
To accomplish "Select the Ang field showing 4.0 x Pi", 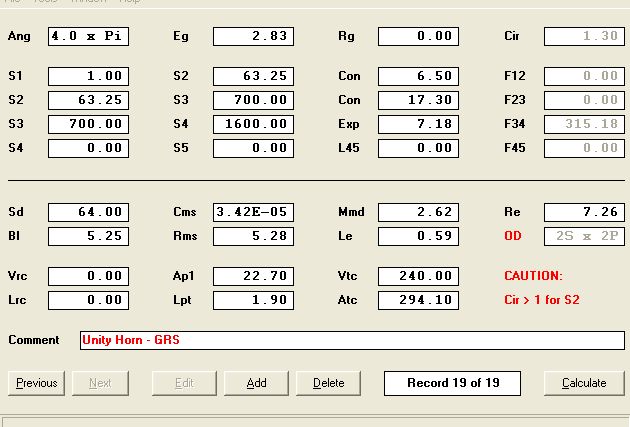I will click(88, 36).
